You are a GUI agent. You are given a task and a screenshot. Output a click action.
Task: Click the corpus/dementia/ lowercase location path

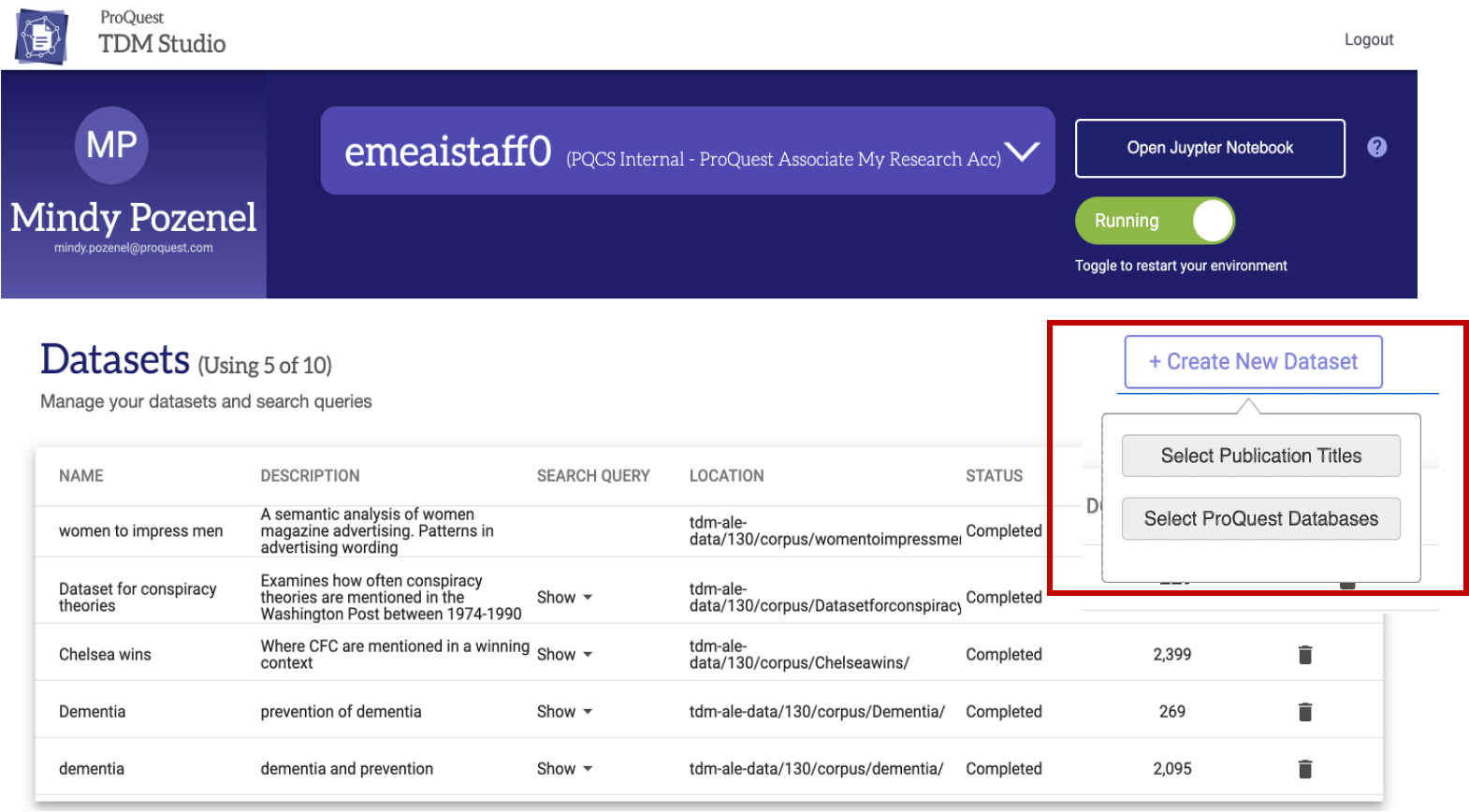(816, 769)
